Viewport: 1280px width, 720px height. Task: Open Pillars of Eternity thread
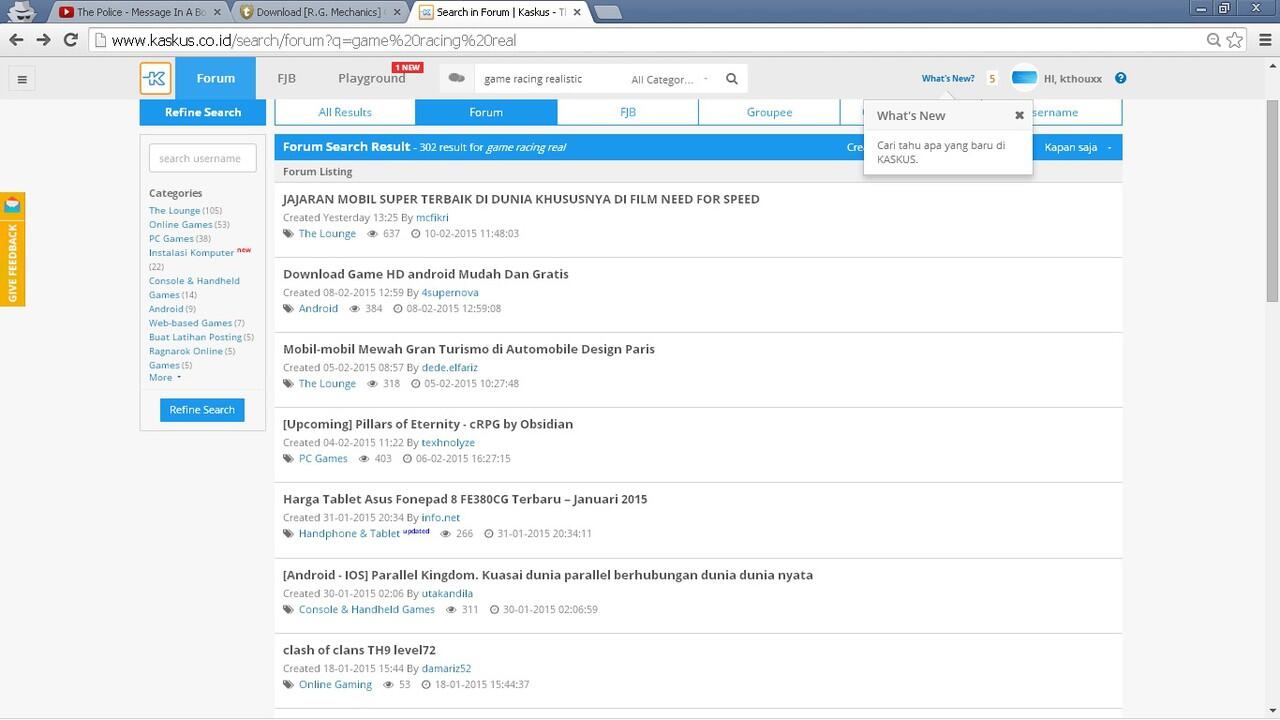[x=428, y=424]
